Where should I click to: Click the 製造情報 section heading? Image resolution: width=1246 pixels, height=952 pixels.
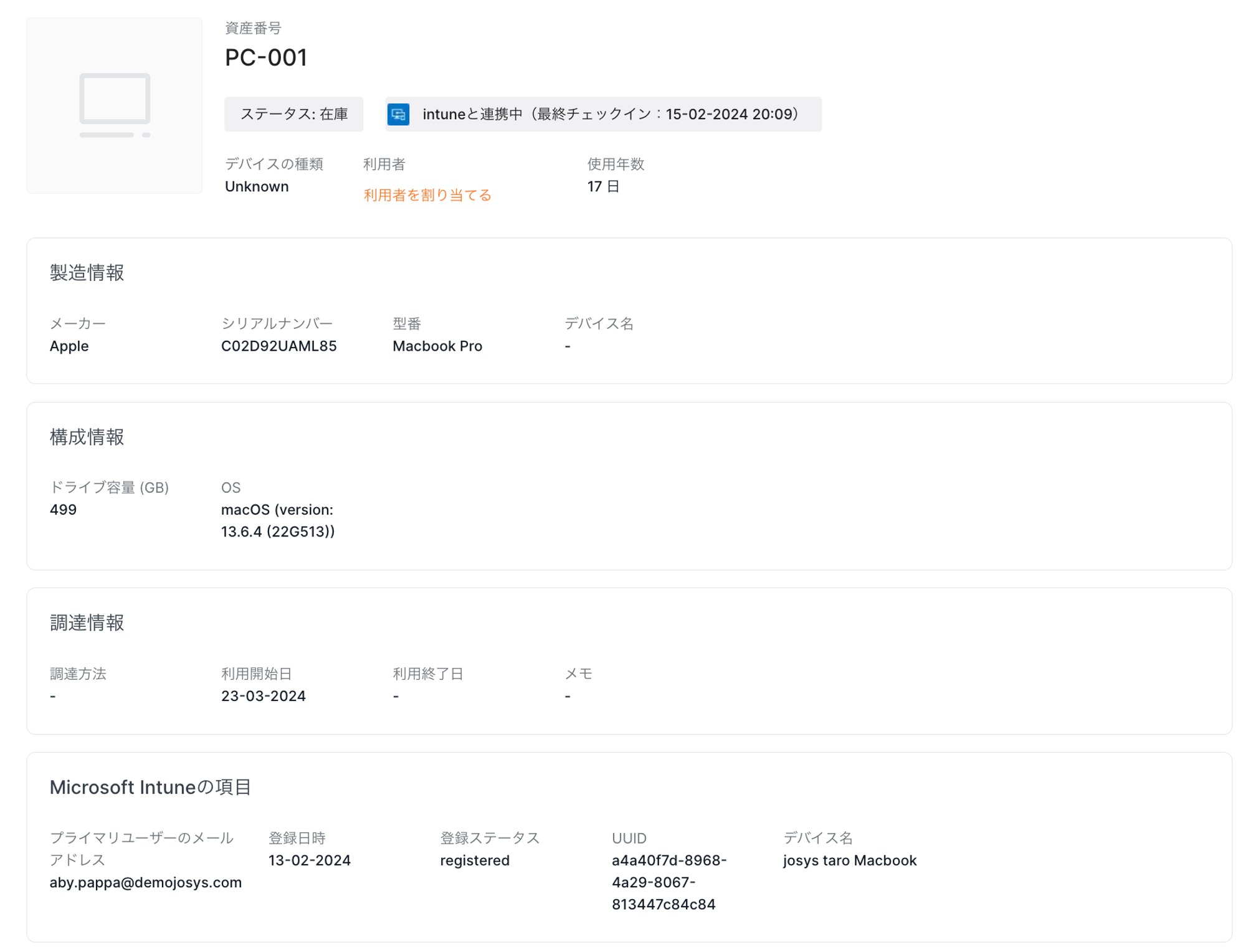[87, 272]
